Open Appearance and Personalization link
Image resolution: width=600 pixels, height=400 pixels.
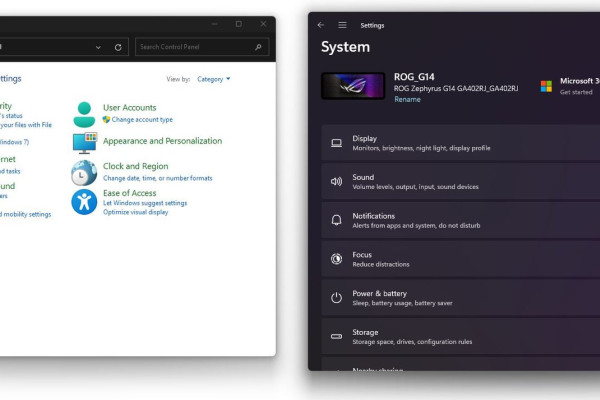pos(163,141)
